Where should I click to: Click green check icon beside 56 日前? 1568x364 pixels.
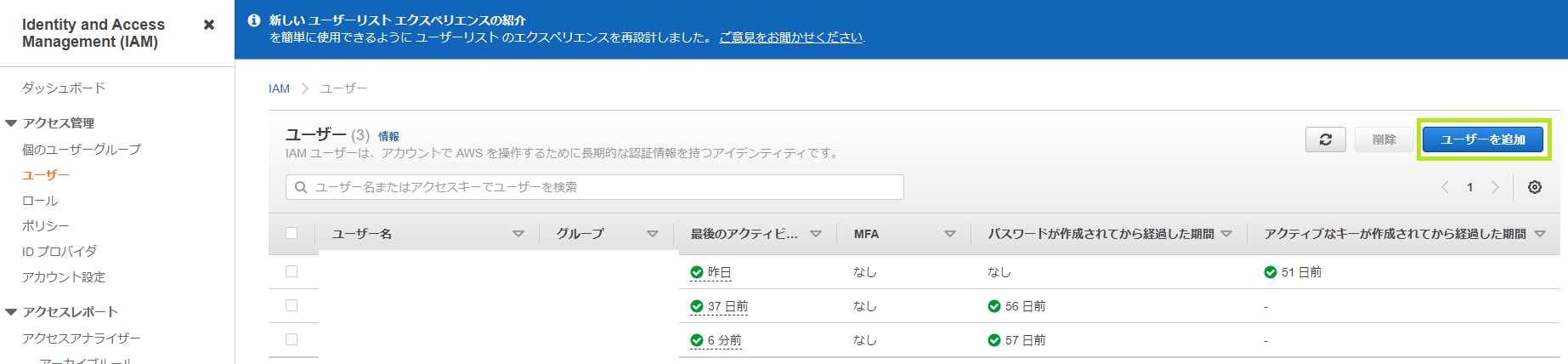point(994,306)
